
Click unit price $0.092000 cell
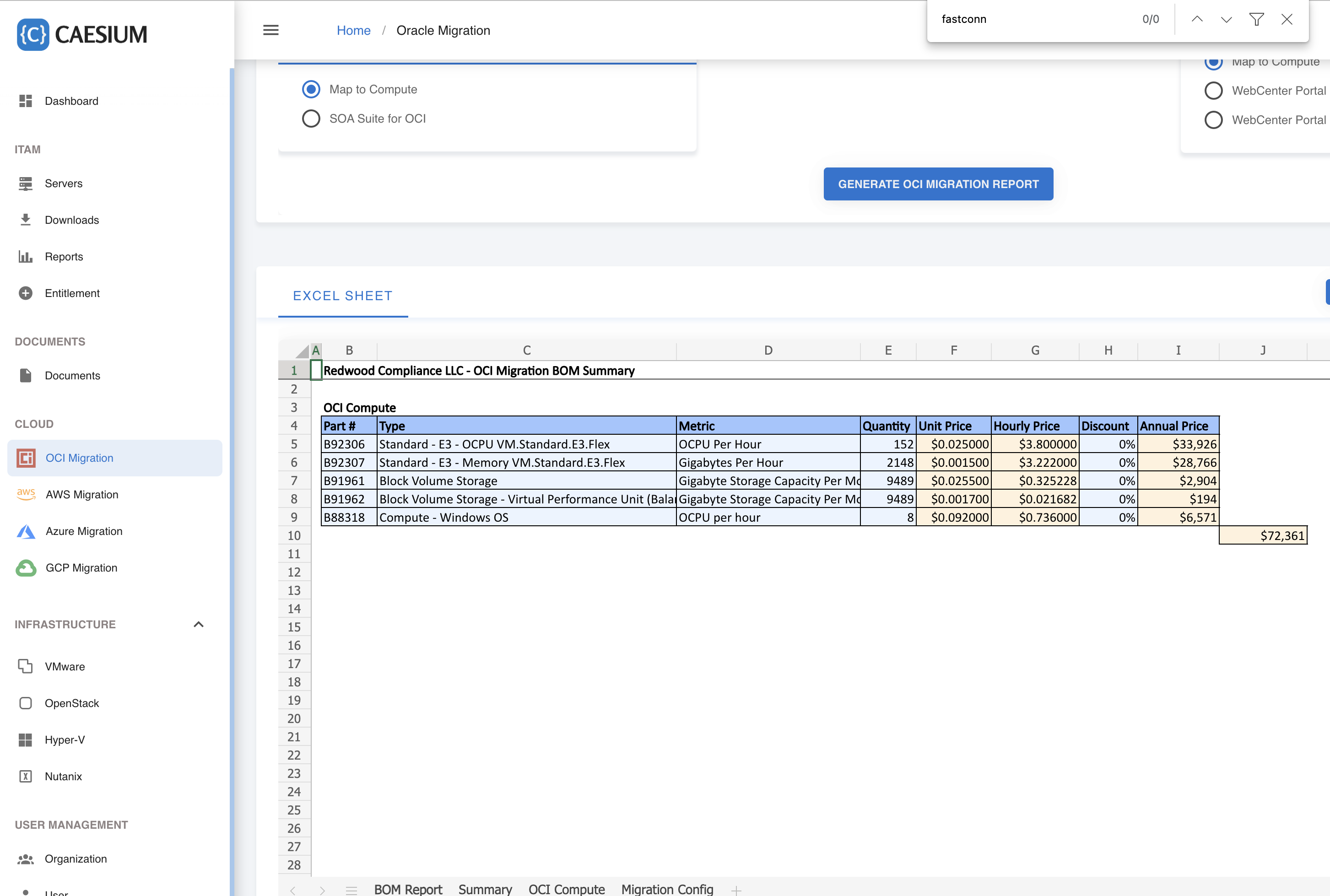(x=953, y=517)
